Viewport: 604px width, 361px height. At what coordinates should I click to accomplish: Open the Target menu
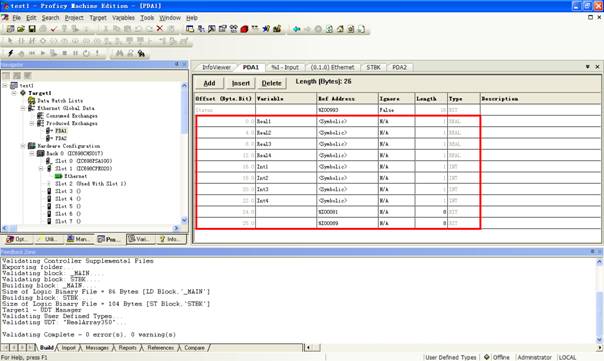(98, 18)
